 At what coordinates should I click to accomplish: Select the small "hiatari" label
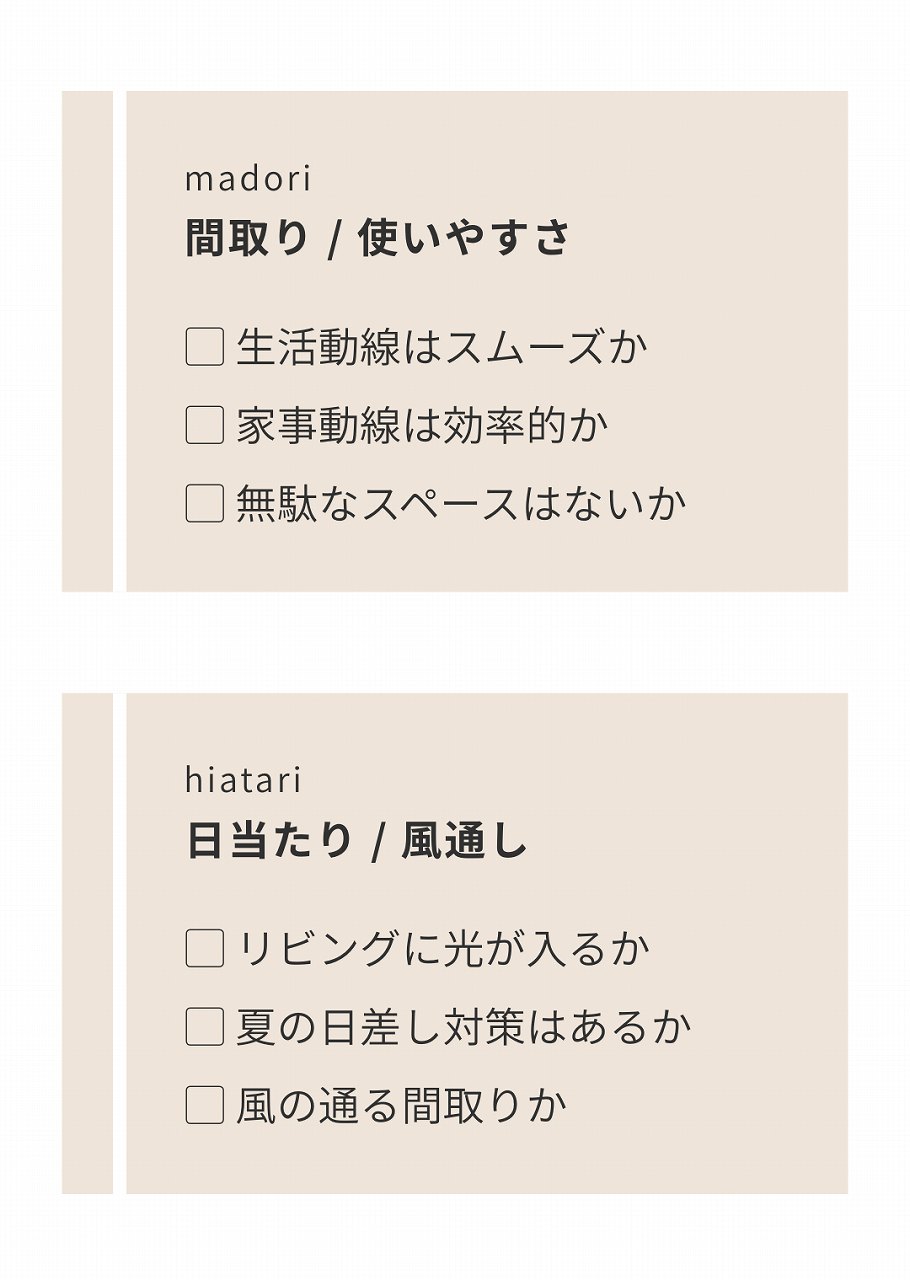click(x=243, y=780)
